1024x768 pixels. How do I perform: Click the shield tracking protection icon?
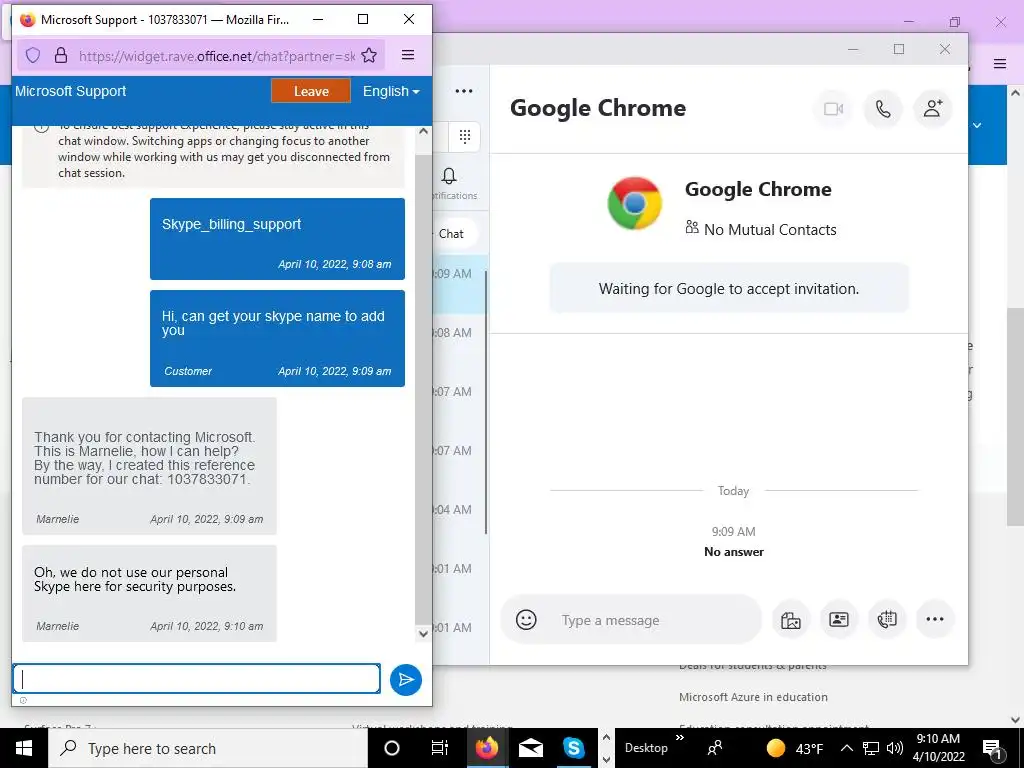(33, 56)
